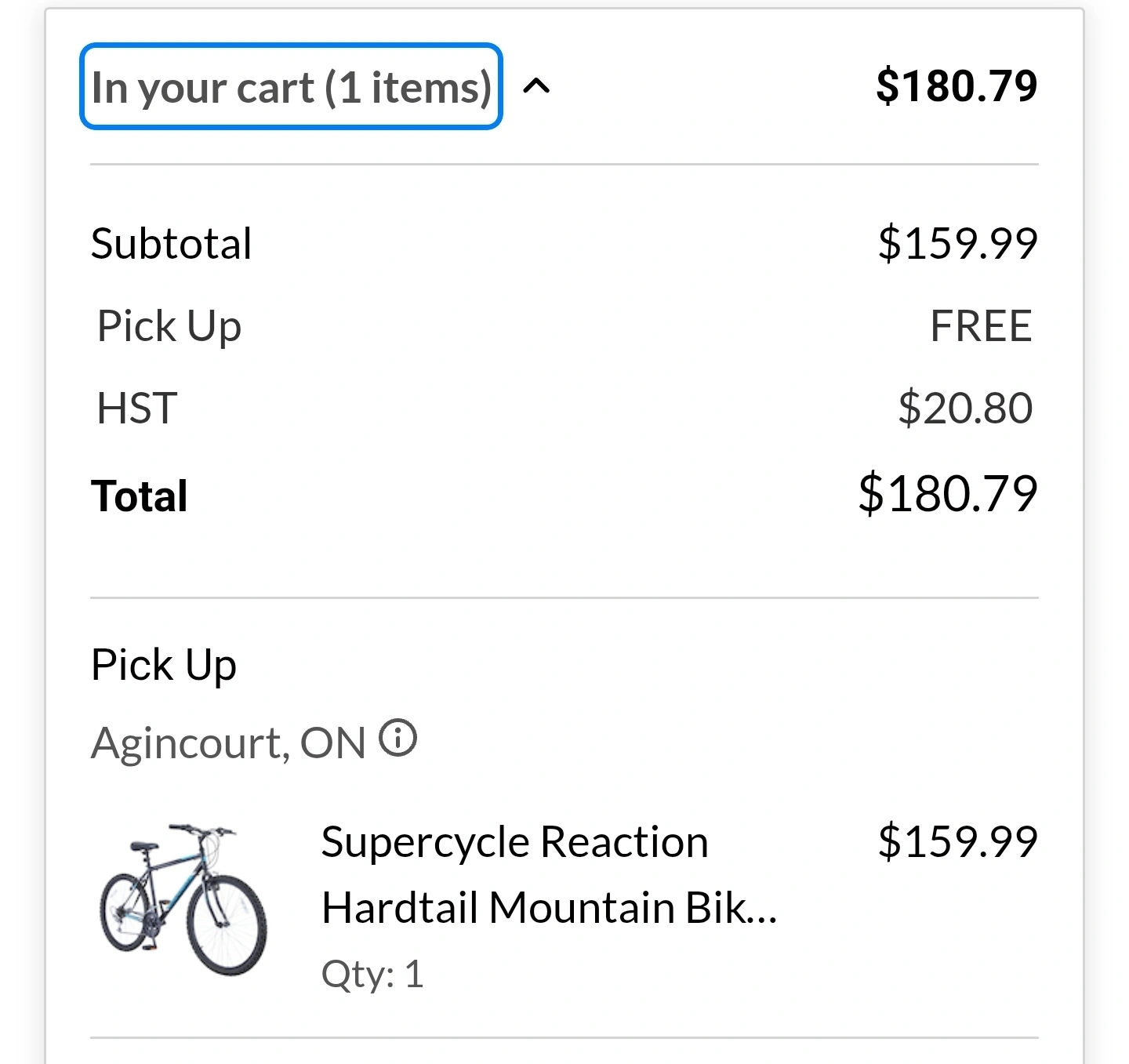Click the $20.80 HST amount
Viewport: 1129px width, 1064px height.
coord(965,409)
